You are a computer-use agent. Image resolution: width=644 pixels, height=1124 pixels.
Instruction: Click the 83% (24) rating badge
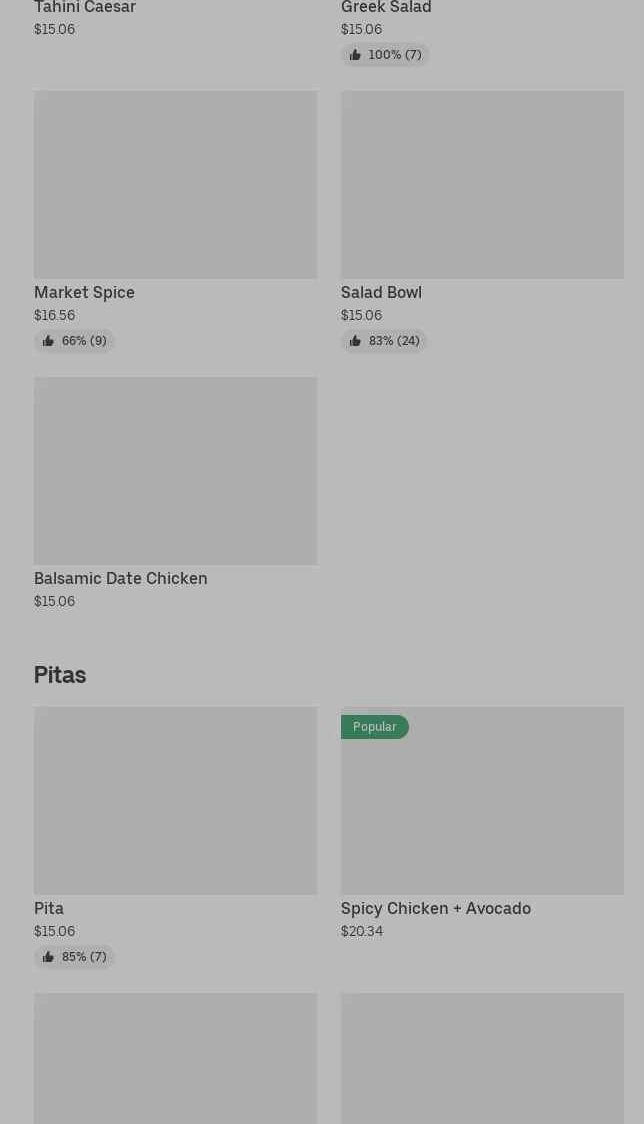393,341
